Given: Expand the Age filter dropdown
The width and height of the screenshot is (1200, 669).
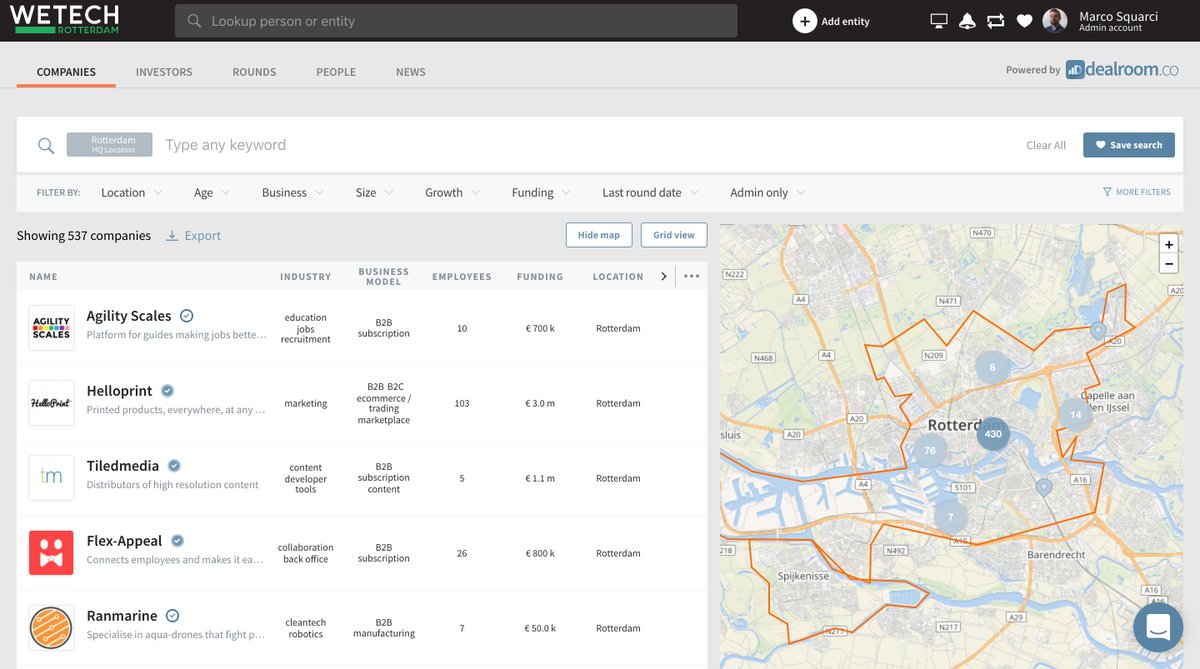Looking at the screenshot, I should [x=211, y=192].
